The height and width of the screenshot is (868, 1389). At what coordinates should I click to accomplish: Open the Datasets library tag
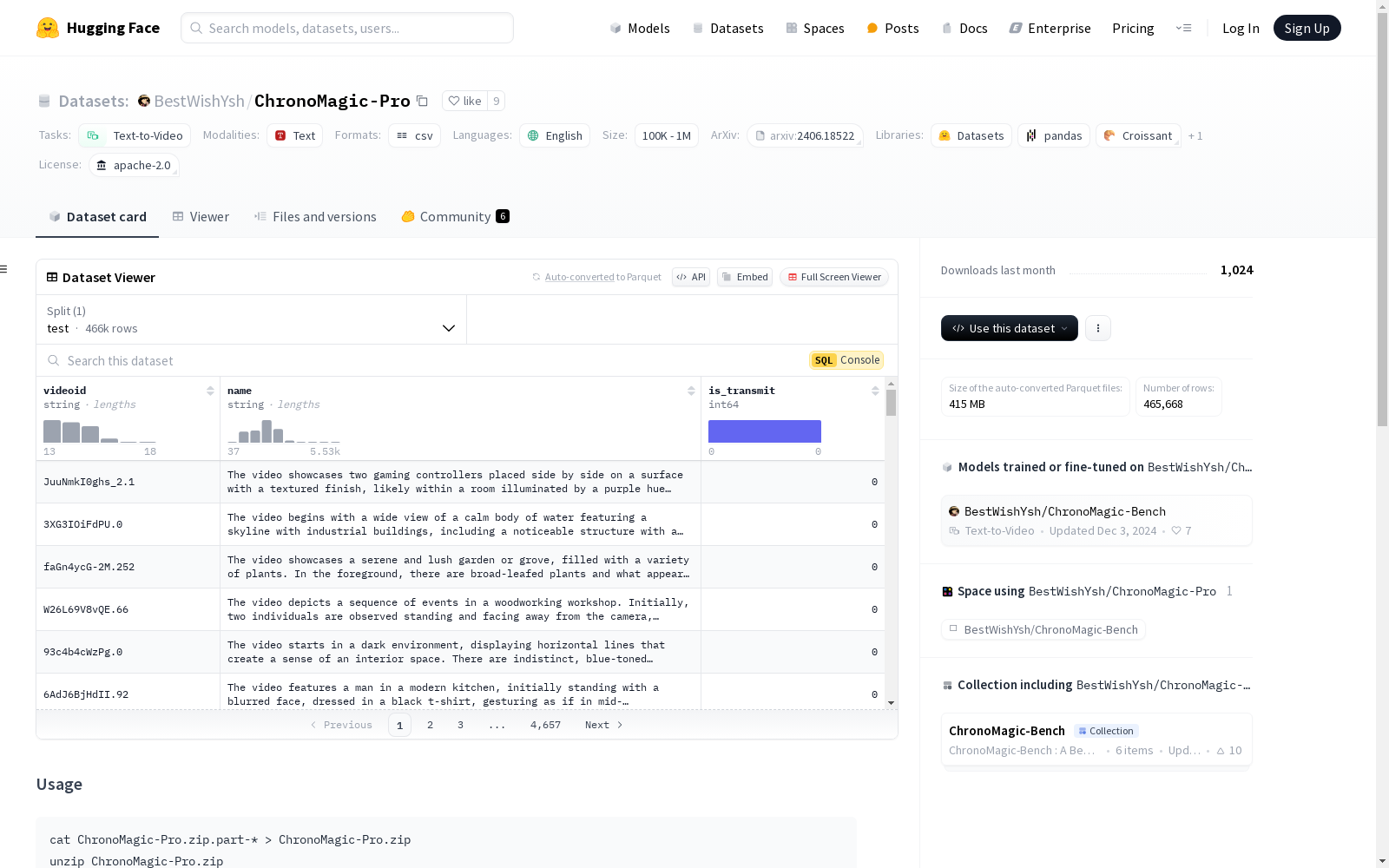pyautogui.click(x=971, y=135)
